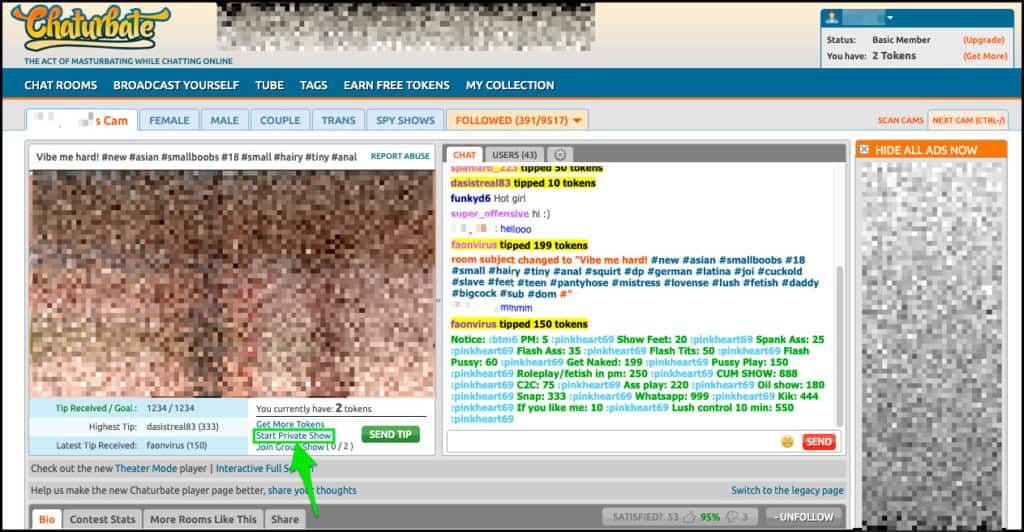
Task: Click the room's own Cam tab
Action: tap(82, 121)
